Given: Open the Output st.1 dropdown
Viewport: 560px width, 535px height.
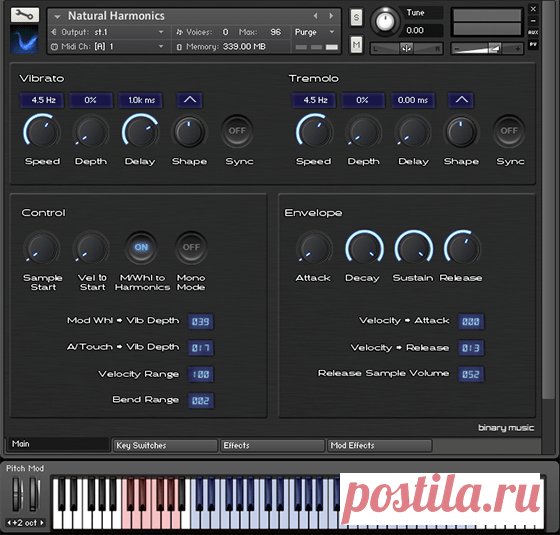Looking at the screenshot, I should (x=108, y=32).
